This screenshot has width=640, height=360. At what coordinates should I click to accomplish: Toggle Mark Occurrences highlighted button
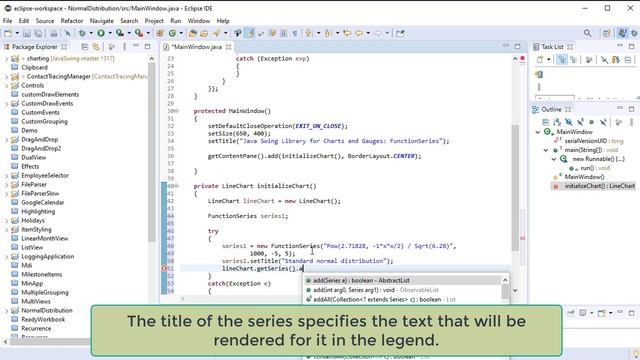249,33
